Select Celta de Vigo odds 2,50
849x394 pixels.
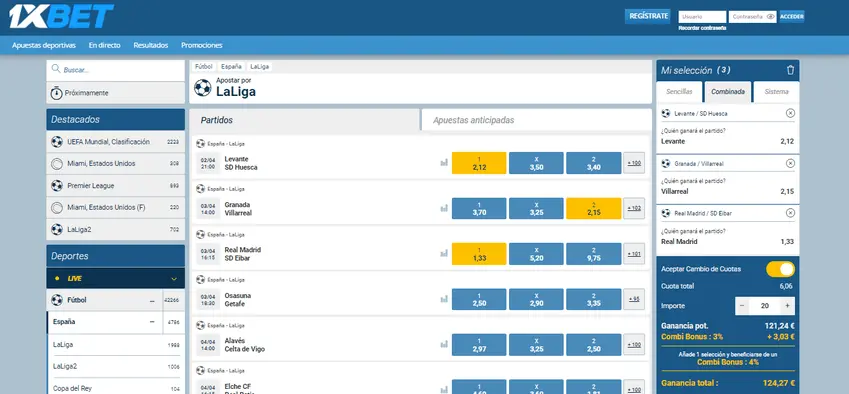(x=593, y=345)
